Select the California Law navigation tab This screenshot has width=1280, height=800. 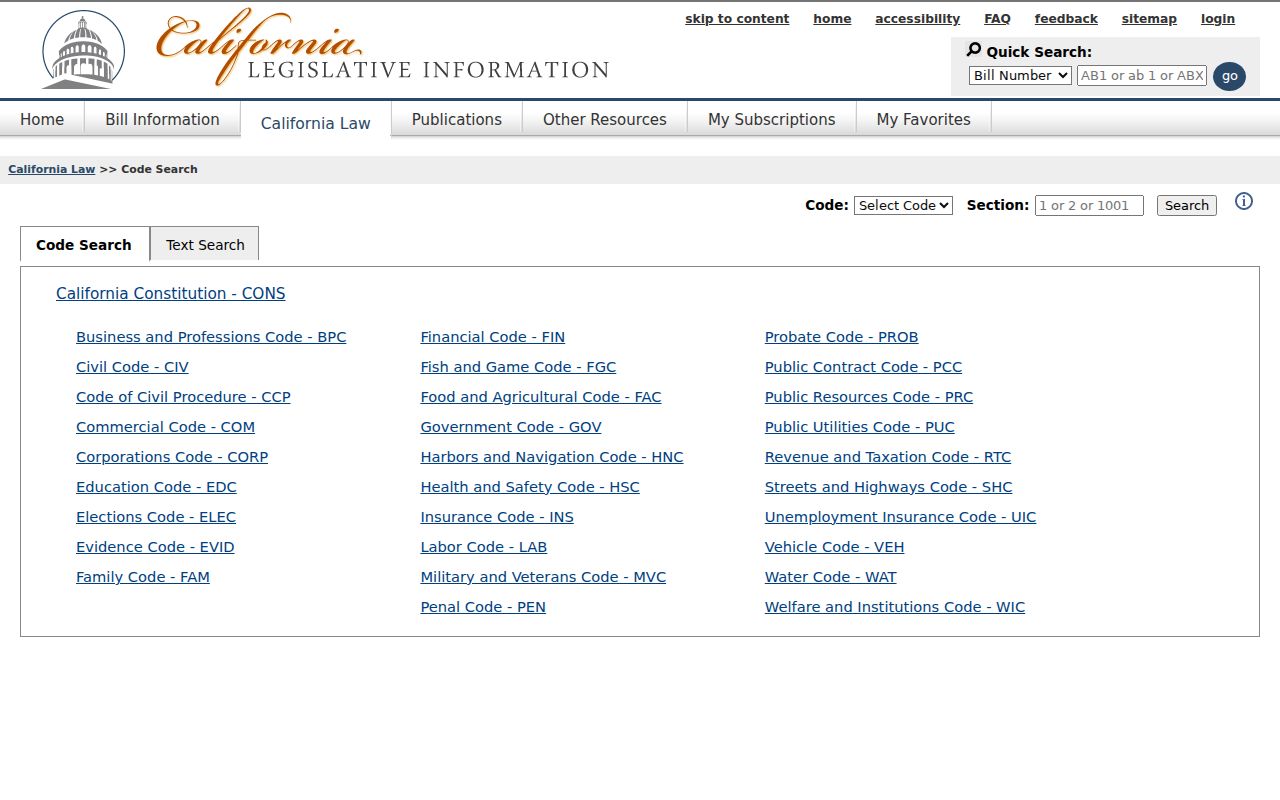pyautogui.click(x=316, y=122)
